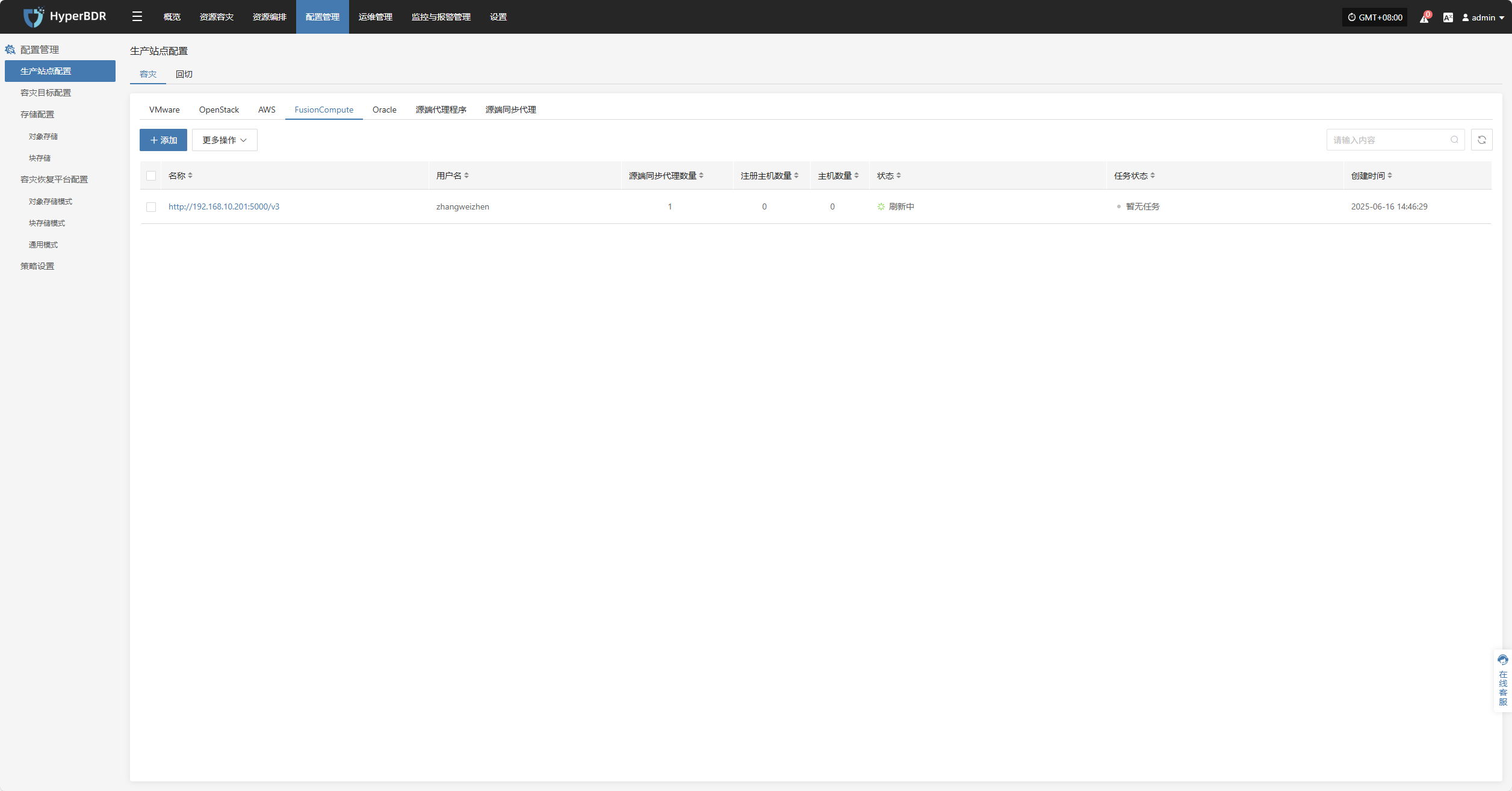Click the 添加 button
The width and height of the screenshot is (1512, 791).
(163, 140)
